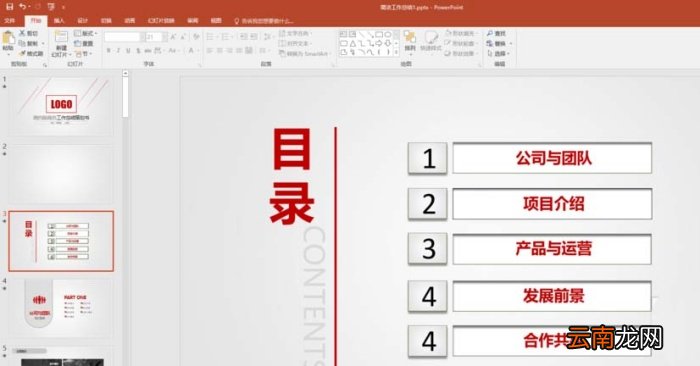Expand the shapes gallery More arrow
This screenshot has width=700, height=366.
[396, 53]
